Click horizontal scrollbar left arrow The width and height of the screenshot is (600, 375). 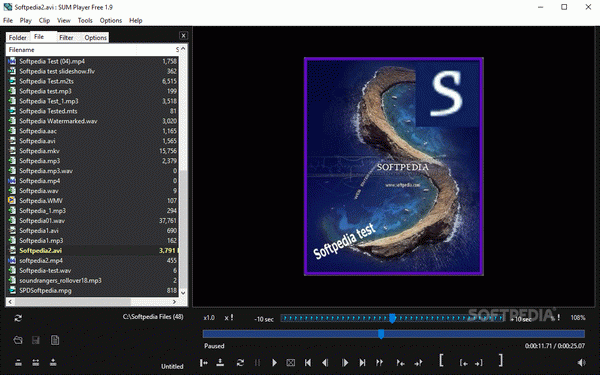pos(10,302)
